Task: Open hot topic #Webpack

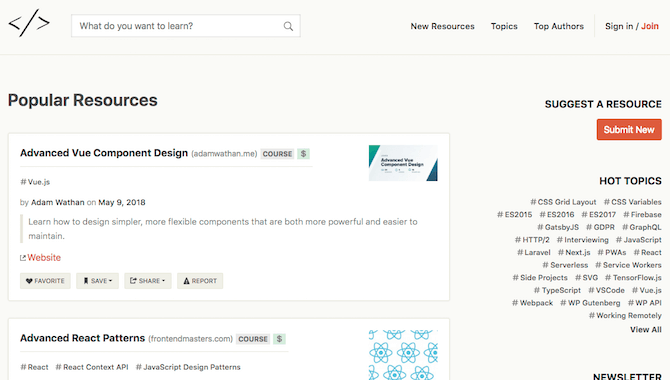Action: 532,303
